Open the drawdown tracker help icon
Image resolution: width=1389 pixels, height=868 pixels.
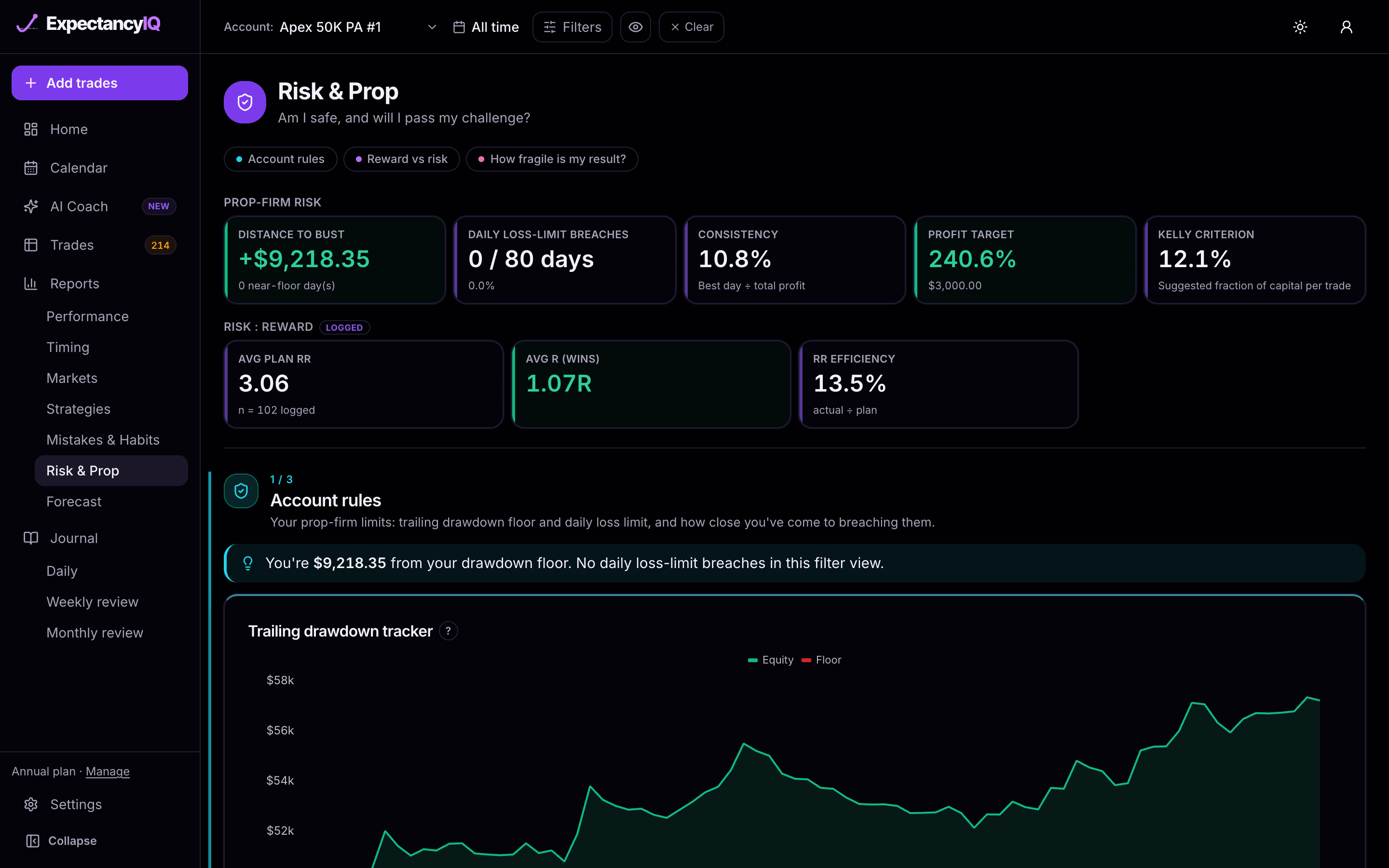(x=448, y=631)
